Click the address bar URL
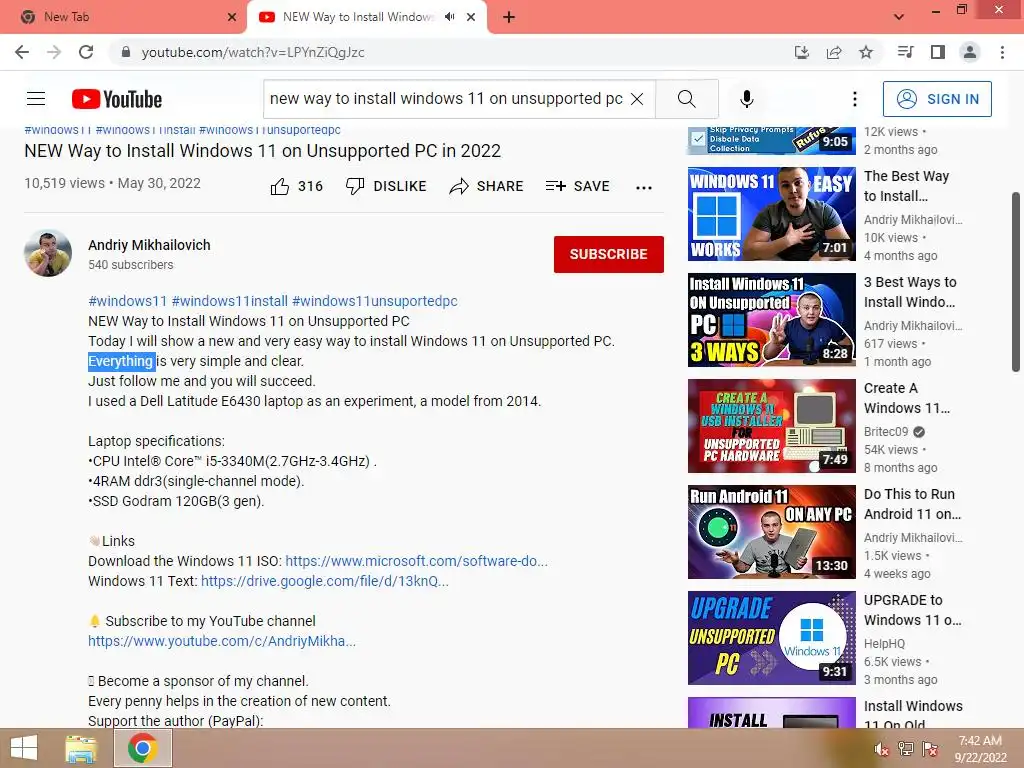 253,52
